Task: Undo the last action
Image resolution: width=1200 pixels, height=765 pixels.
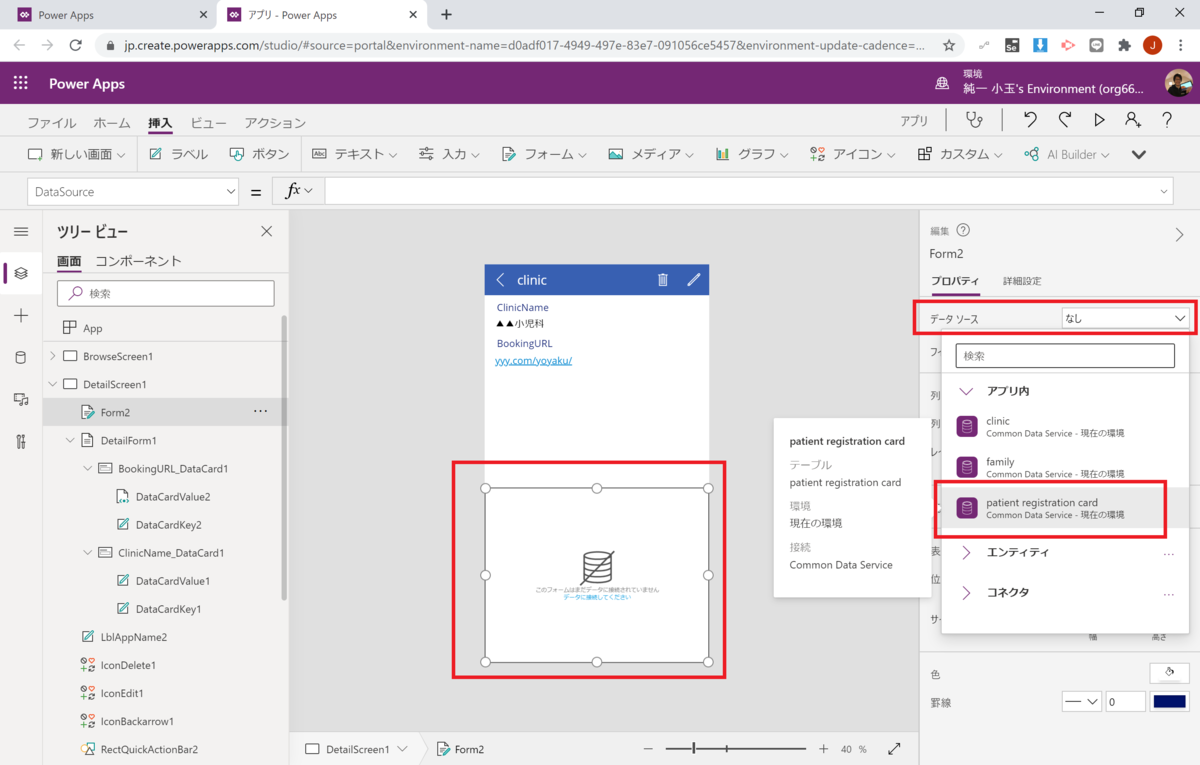Action: tap(1030, 120)
